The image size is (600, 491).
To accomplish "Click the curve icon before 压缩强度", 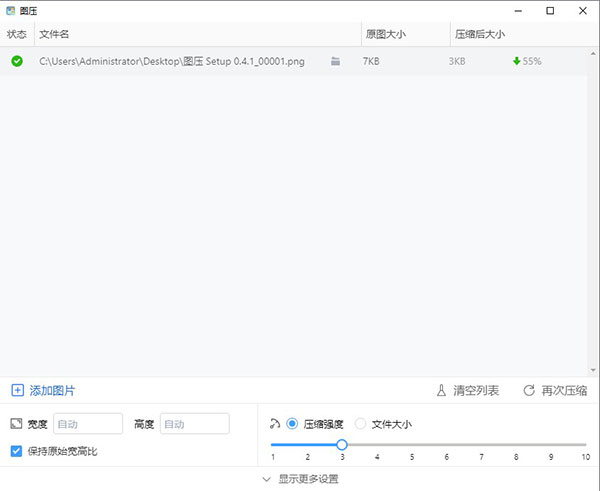I will tap(275, 423).
